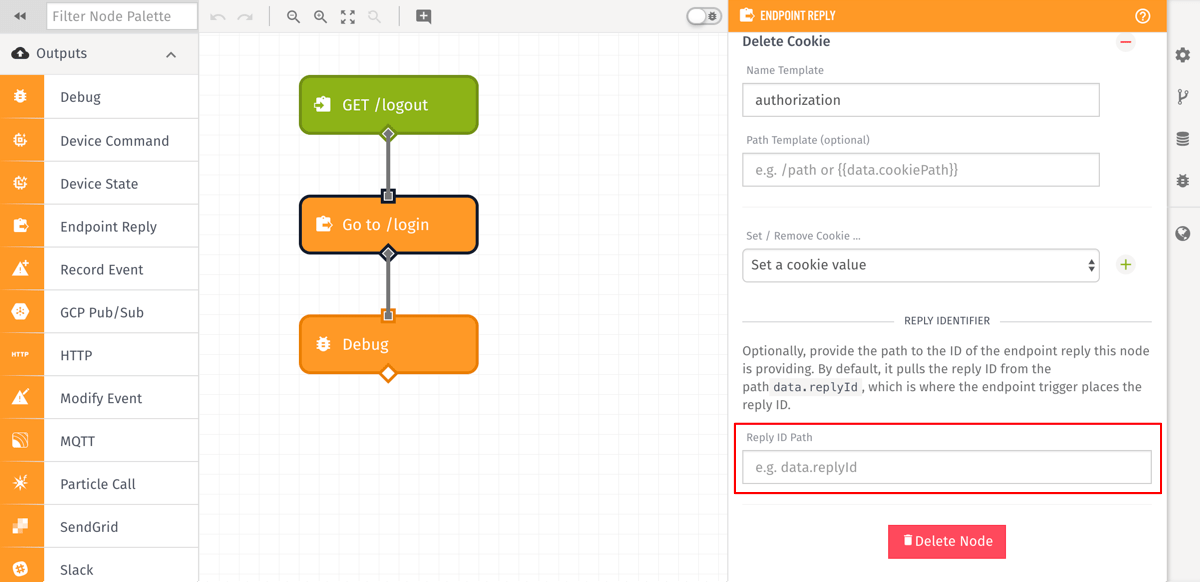This screenshot has height=582, width=1200.
Task: Select the HTTP palette node
Action: [x=99, y=355]
